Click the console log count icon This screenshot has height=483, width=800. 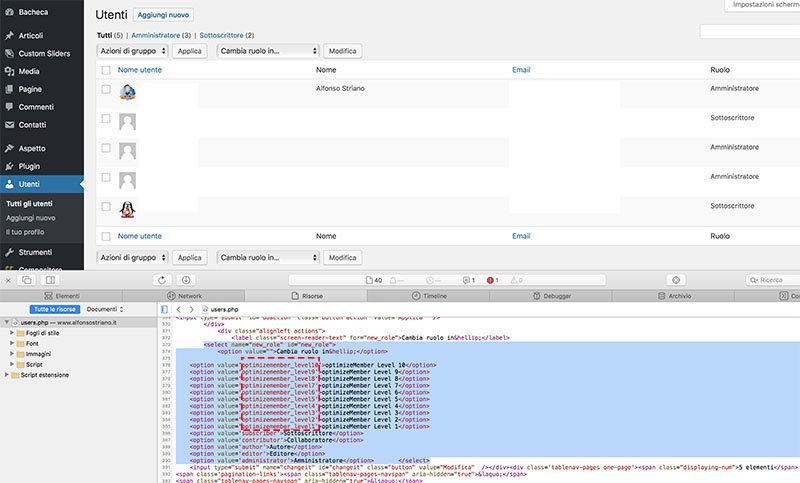466,280
